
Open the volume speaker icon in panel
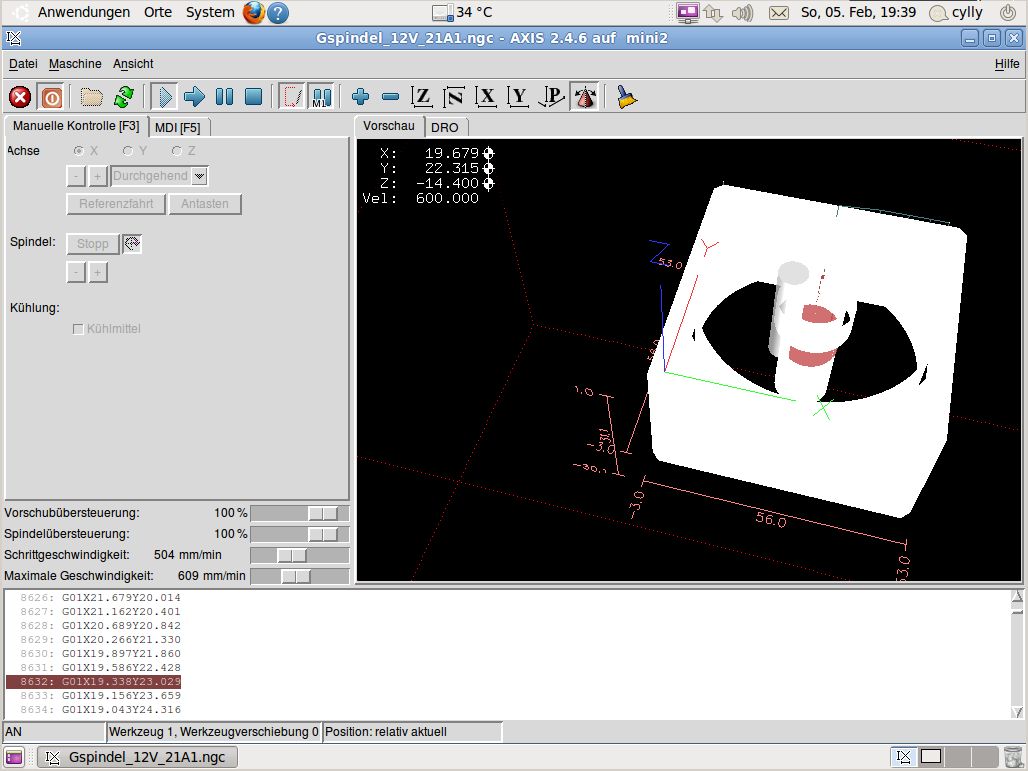[x=741, y=12]
